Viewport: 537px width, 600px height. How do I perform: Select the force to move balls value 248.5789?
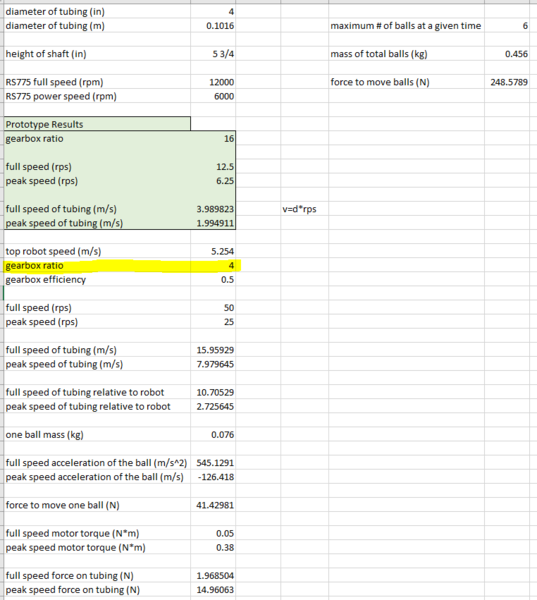(507, 82)
